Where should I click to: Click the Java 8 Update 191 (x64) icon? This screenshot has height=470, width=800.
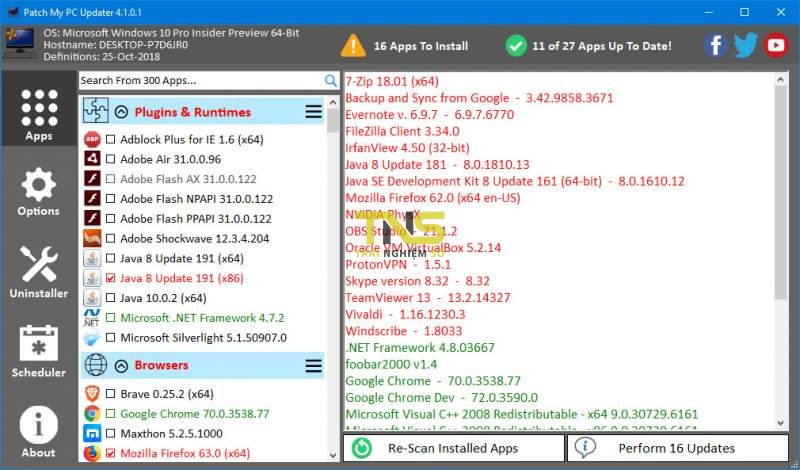(x=92, y=258)
